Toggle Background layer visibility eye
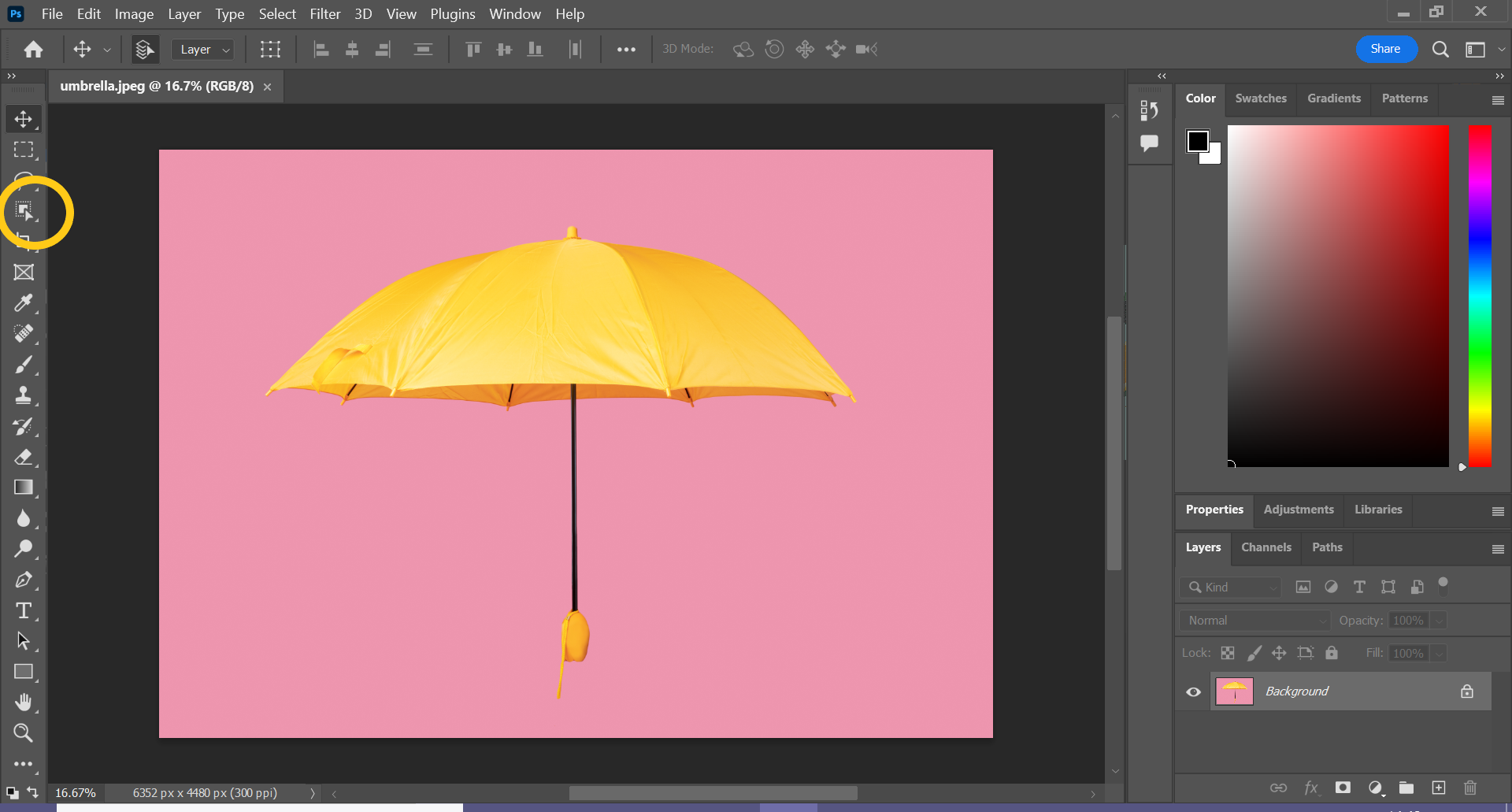Image resolution: width=1512 pixels, height=812 pixels. tap(1194, 691)
